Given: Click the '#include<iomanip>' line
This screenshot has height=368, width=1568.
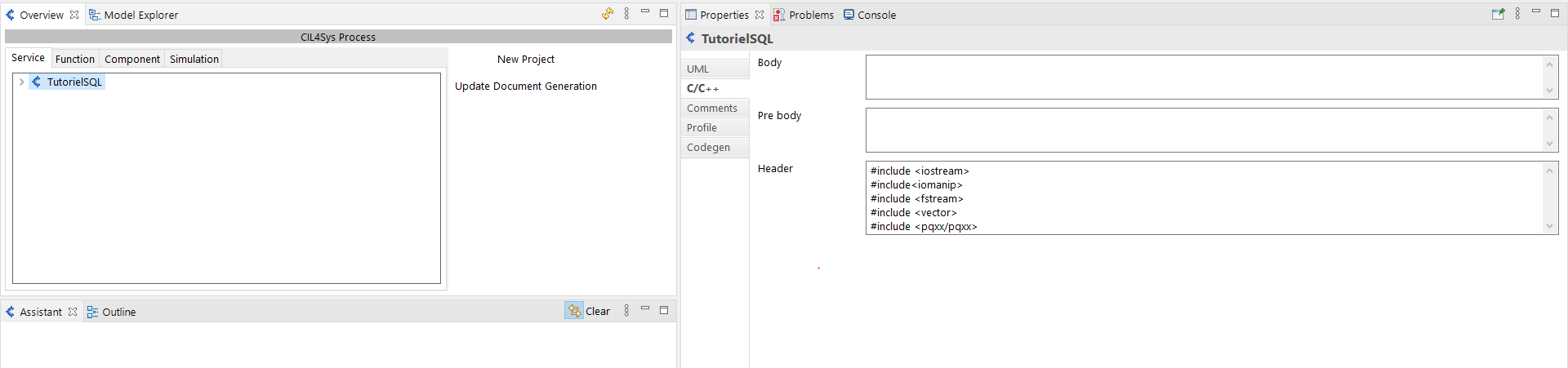Looking at the screenshot, I should 916,185.
